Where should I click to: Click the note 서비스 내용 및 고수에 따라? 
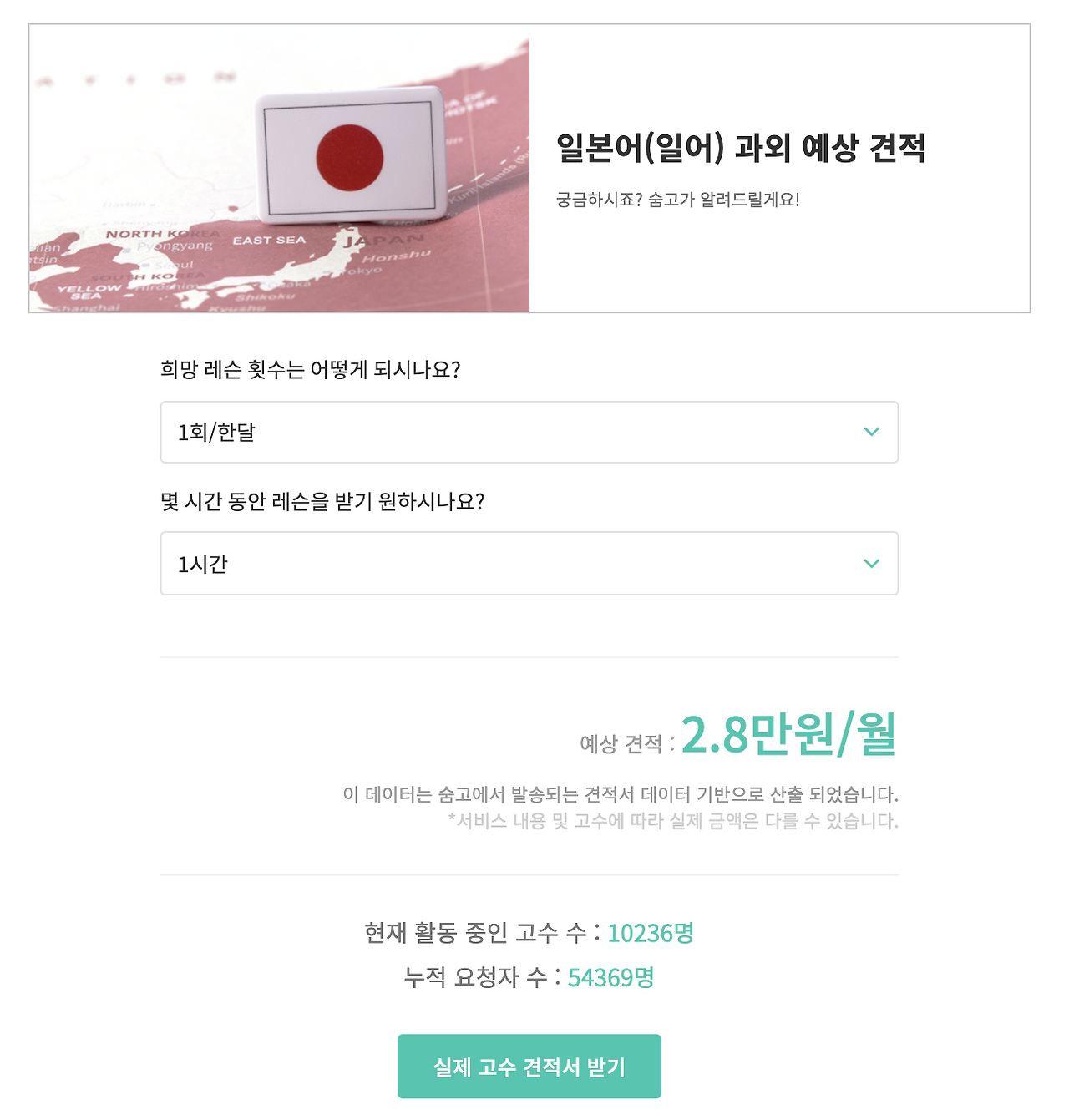point(673,823)
